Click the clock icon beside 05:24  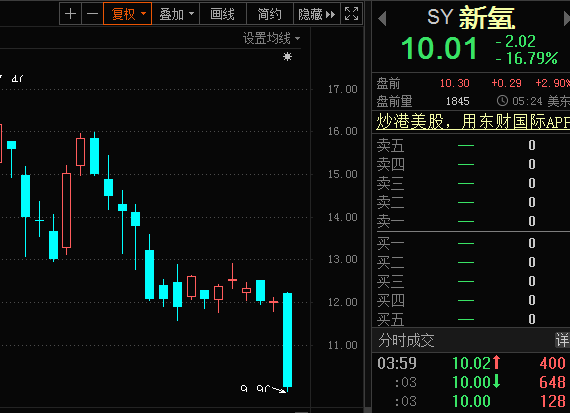pos(502,101)
